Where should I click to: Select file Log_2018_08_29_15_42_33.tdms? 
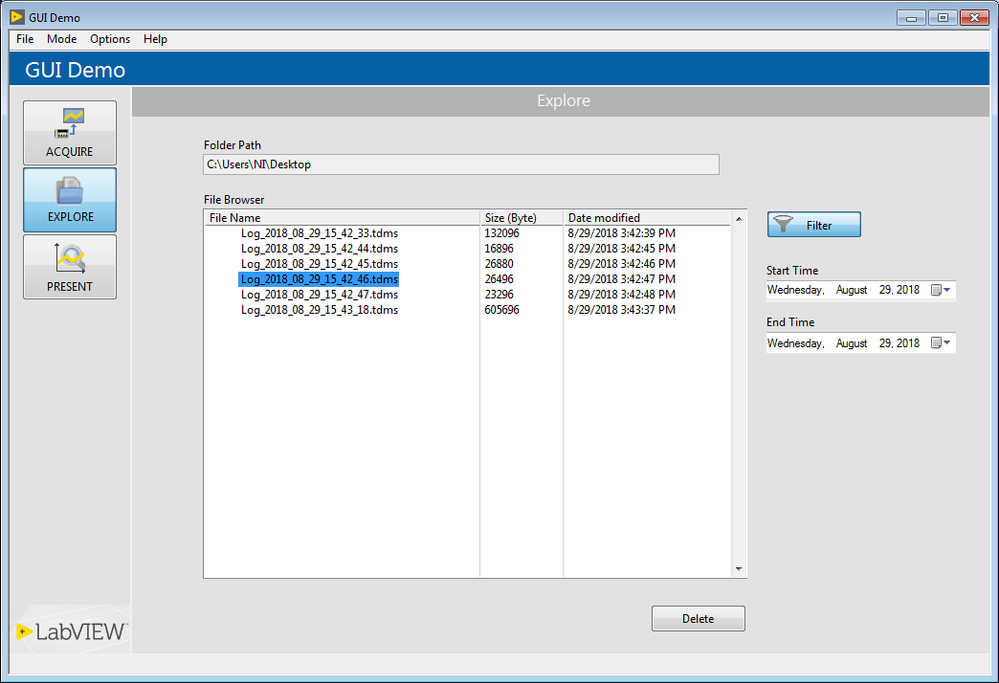click(319, 233)
